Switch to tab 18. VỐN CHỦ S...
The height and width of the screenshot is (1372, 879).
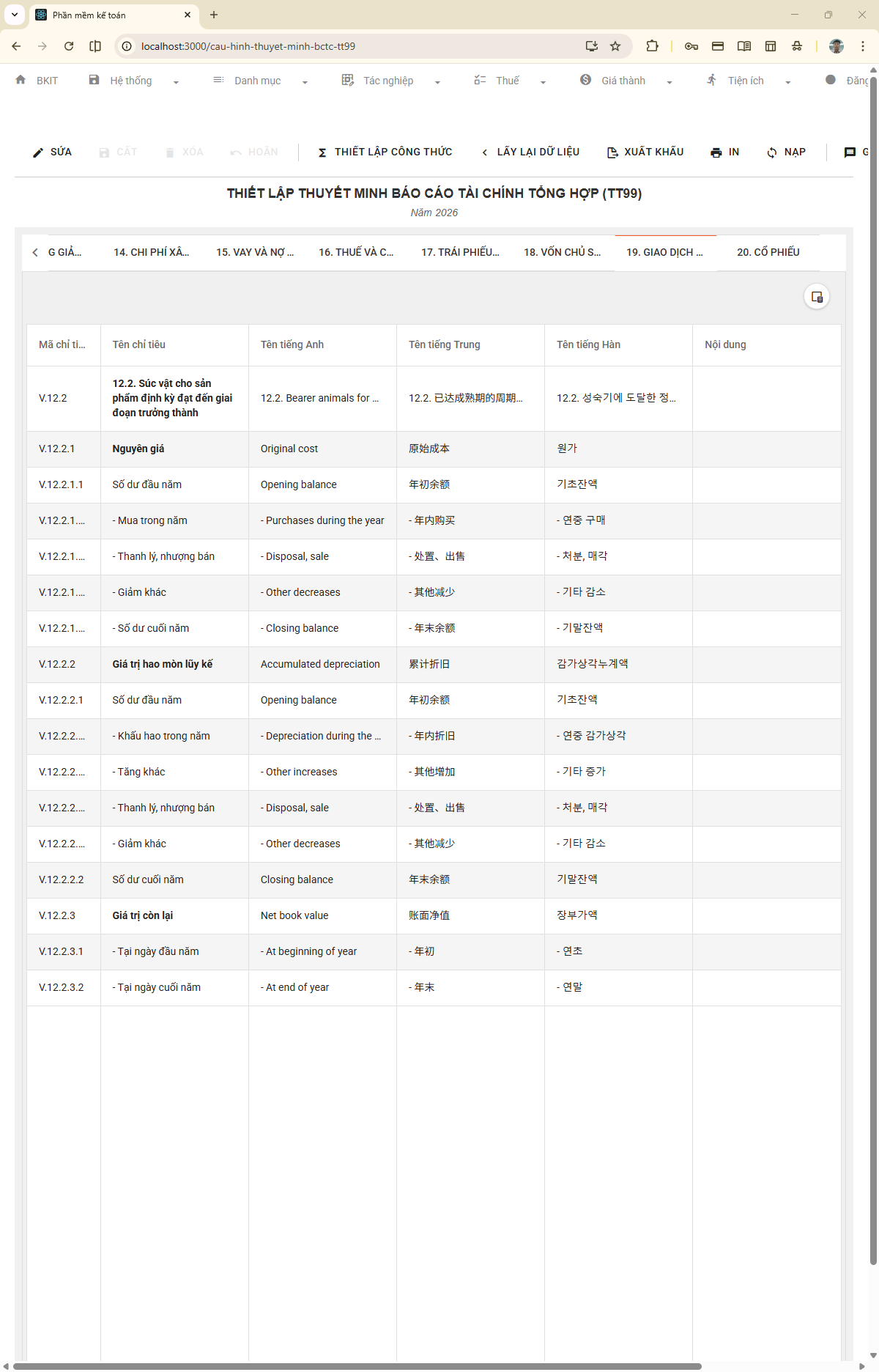click(562, 252)
